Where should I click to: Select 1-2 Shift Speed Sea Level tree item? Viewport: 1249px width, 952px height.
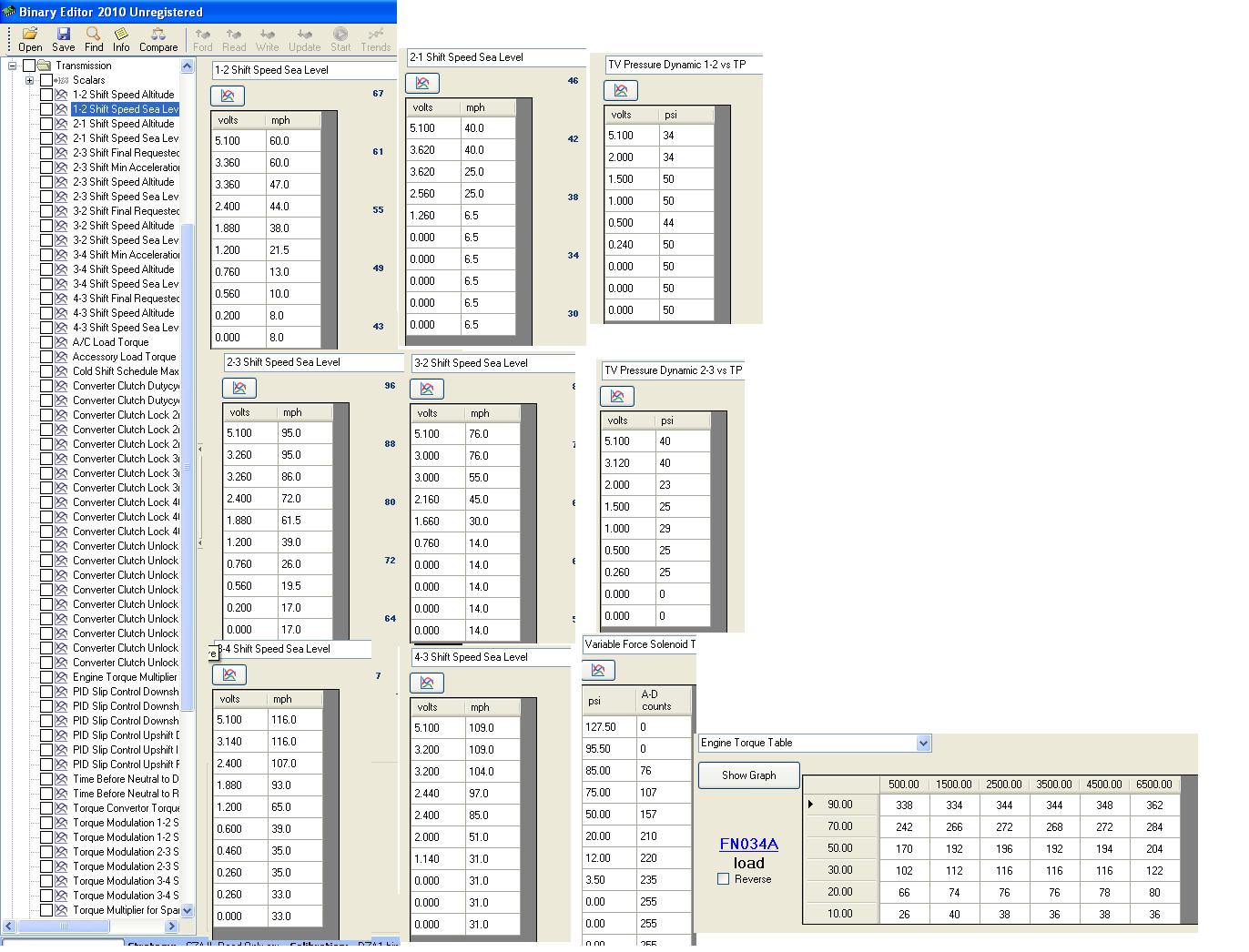126,109
